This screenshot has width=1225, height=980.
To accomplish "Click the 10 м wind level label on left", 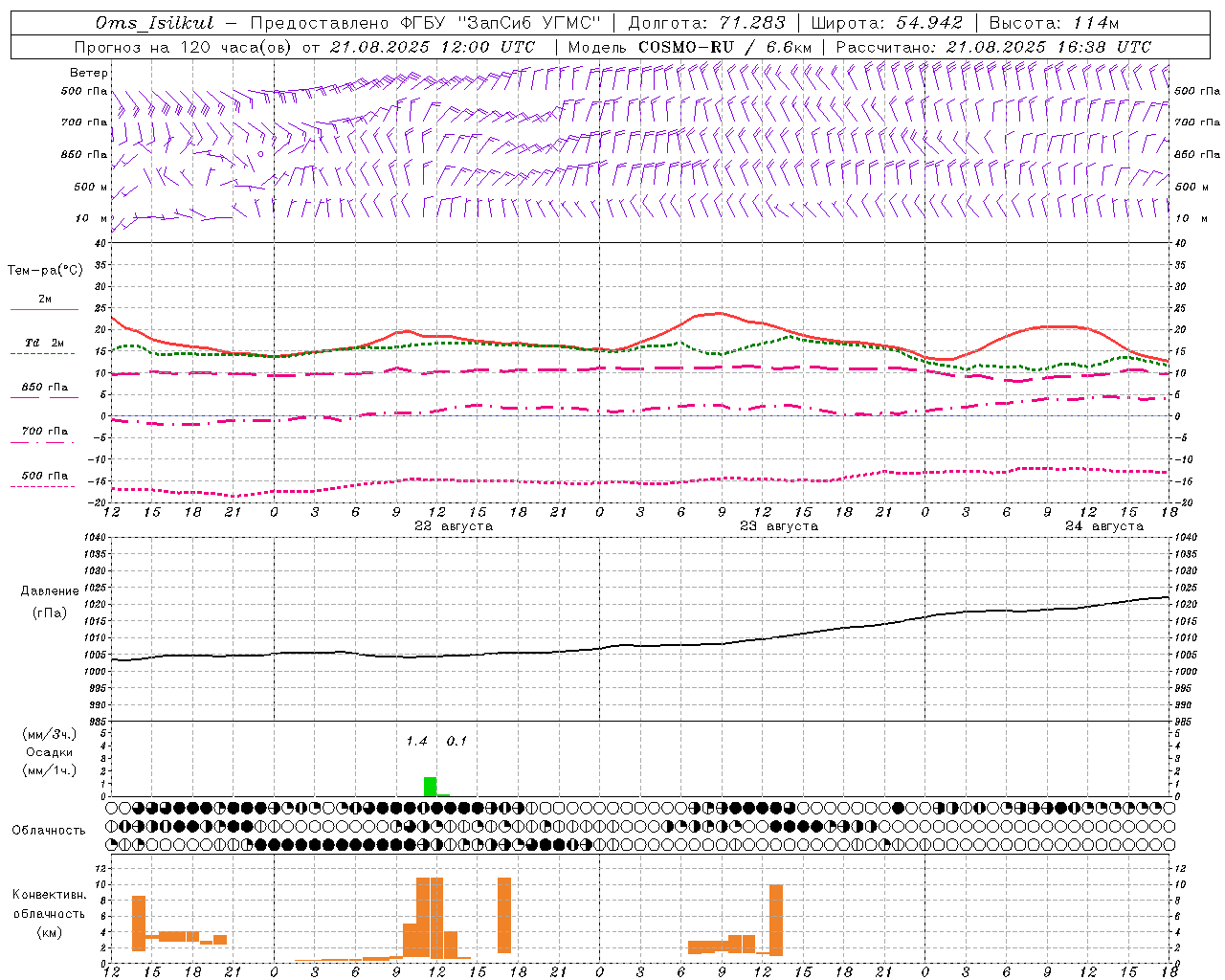I will pyautogui.click(x=91, y=219).
